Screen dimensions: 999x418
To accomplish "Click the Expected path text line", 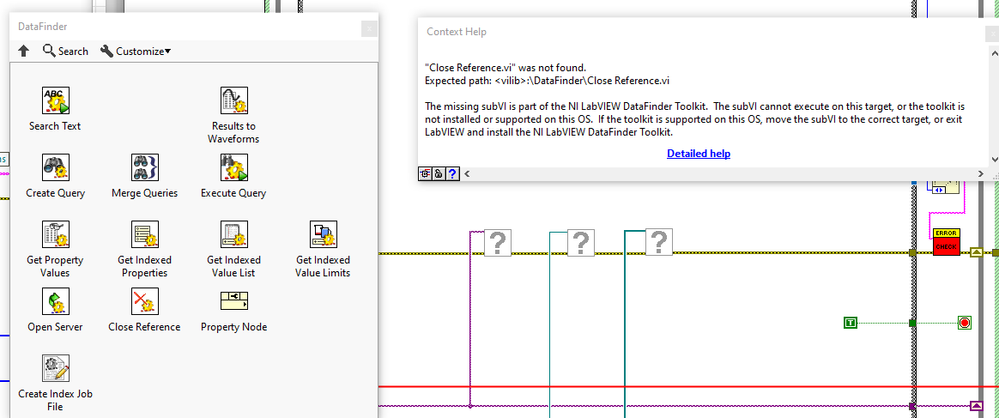I will pyautogui.click(x=547, y=81).
